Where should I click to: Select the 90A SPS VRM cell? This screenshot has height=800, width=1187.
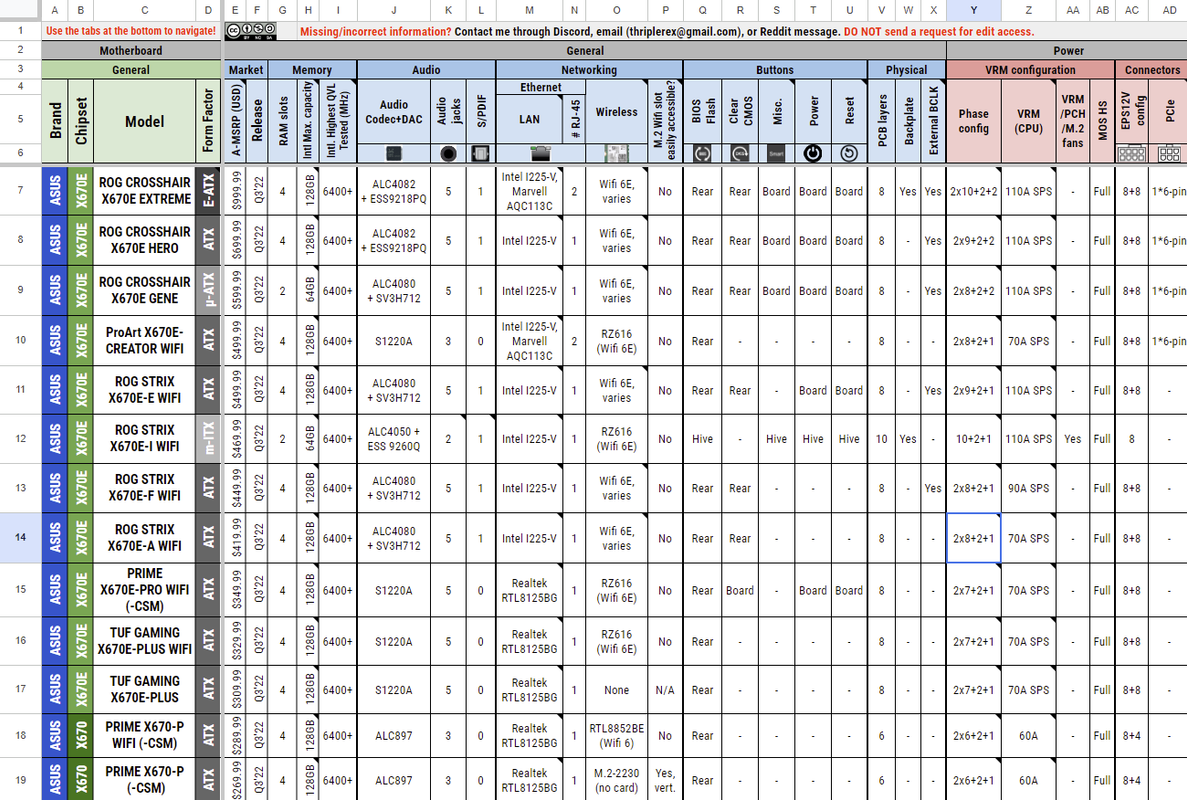tap(1028, 488)
